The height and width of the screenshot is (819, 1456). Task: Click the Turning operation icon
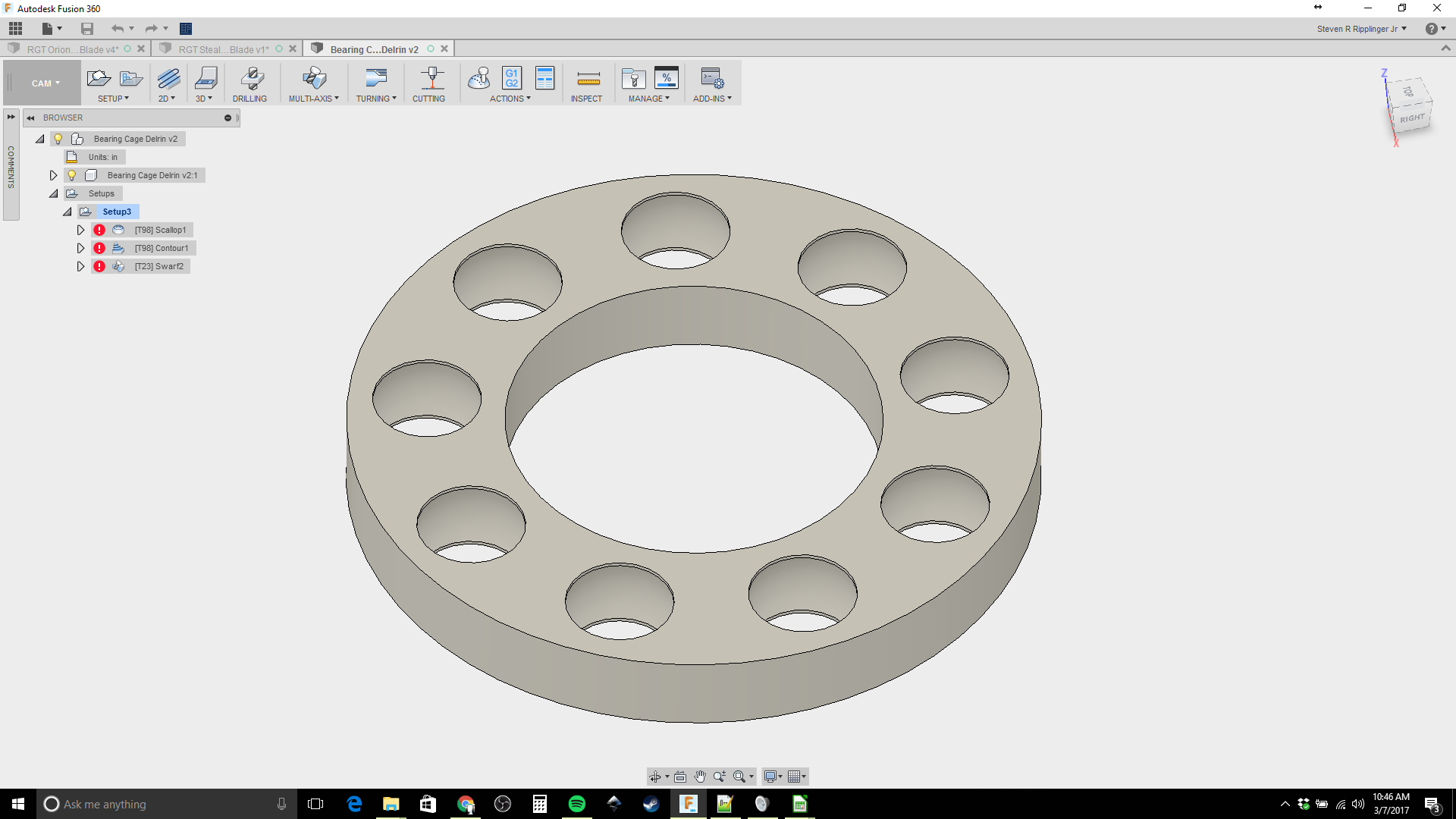376,78
